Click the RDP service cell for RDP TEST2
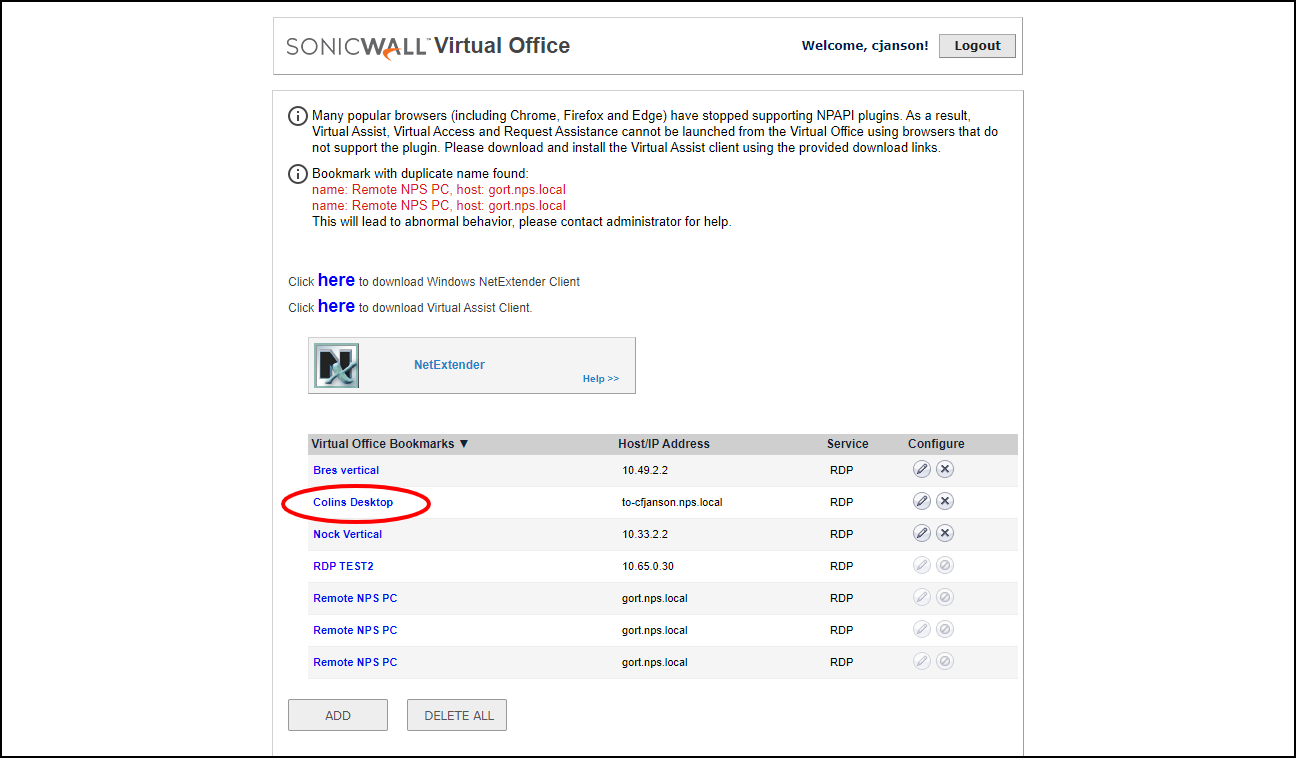 (x=842, y=566)
